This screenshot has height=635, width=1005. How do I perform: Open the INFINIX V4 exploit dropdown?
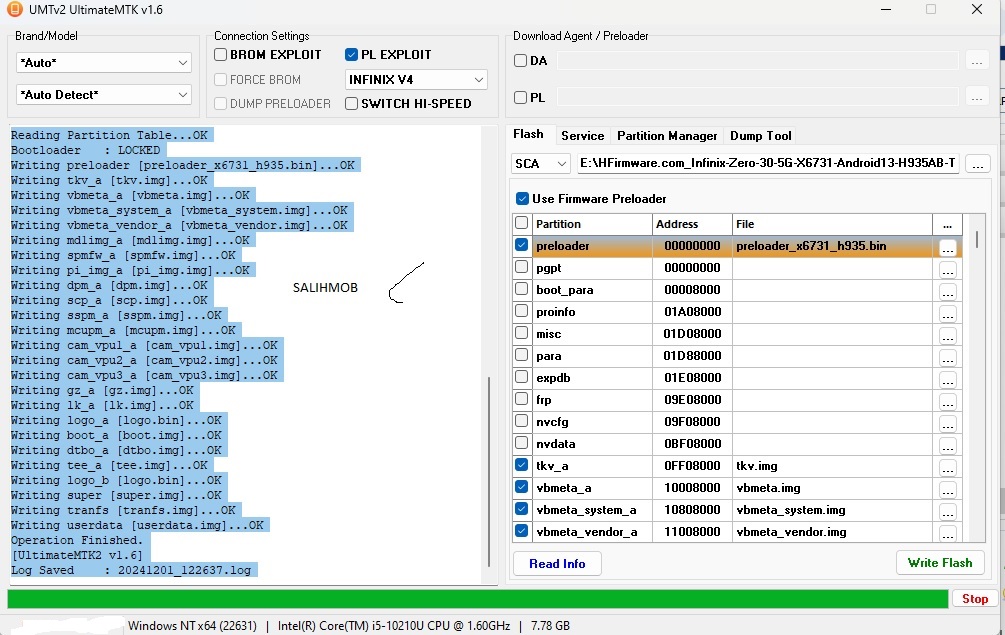tap(416, 79)
